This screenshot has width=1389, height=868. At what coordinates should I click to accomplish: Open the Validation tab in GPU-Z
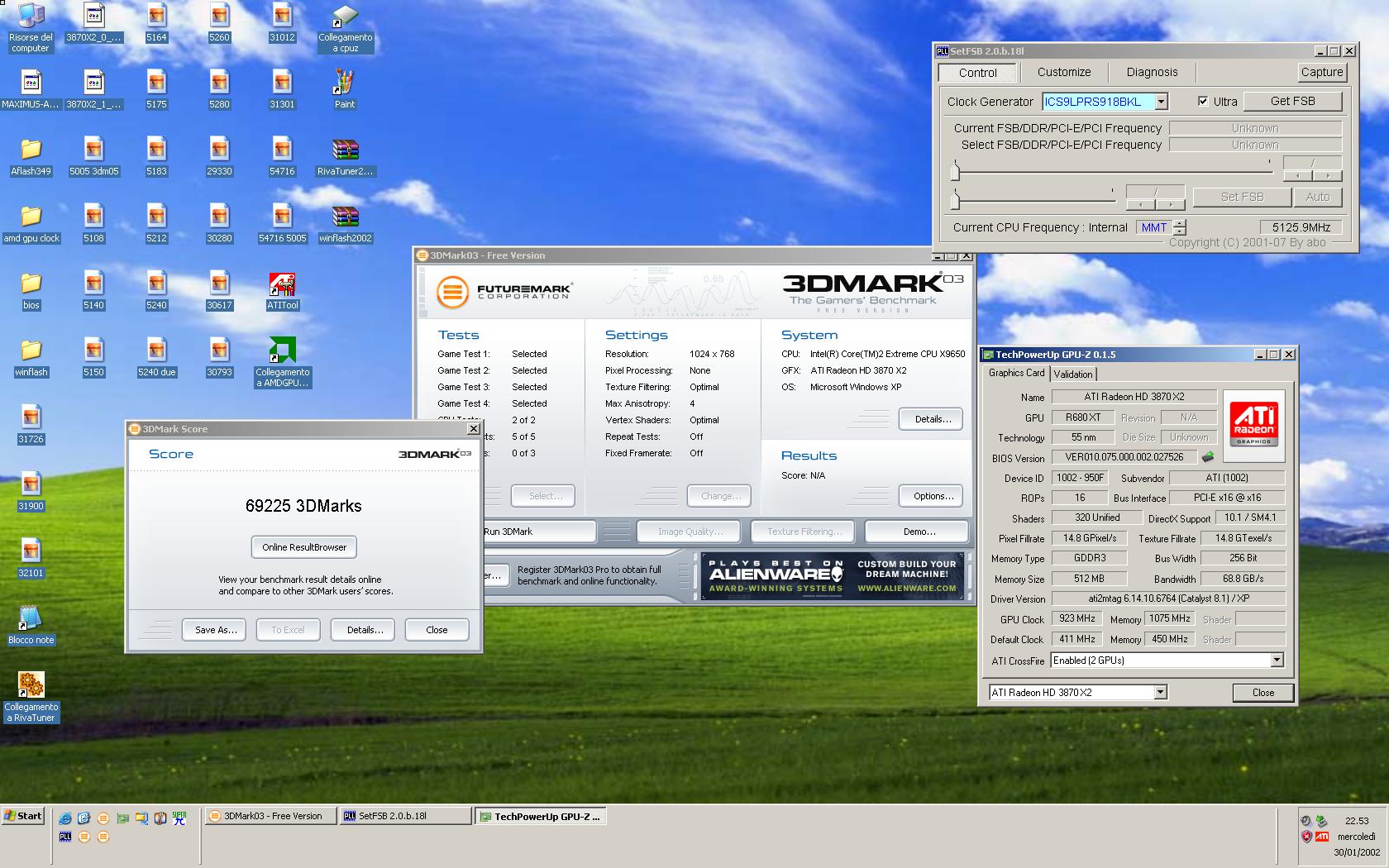pyautogui.click(x=1073, y=374)
